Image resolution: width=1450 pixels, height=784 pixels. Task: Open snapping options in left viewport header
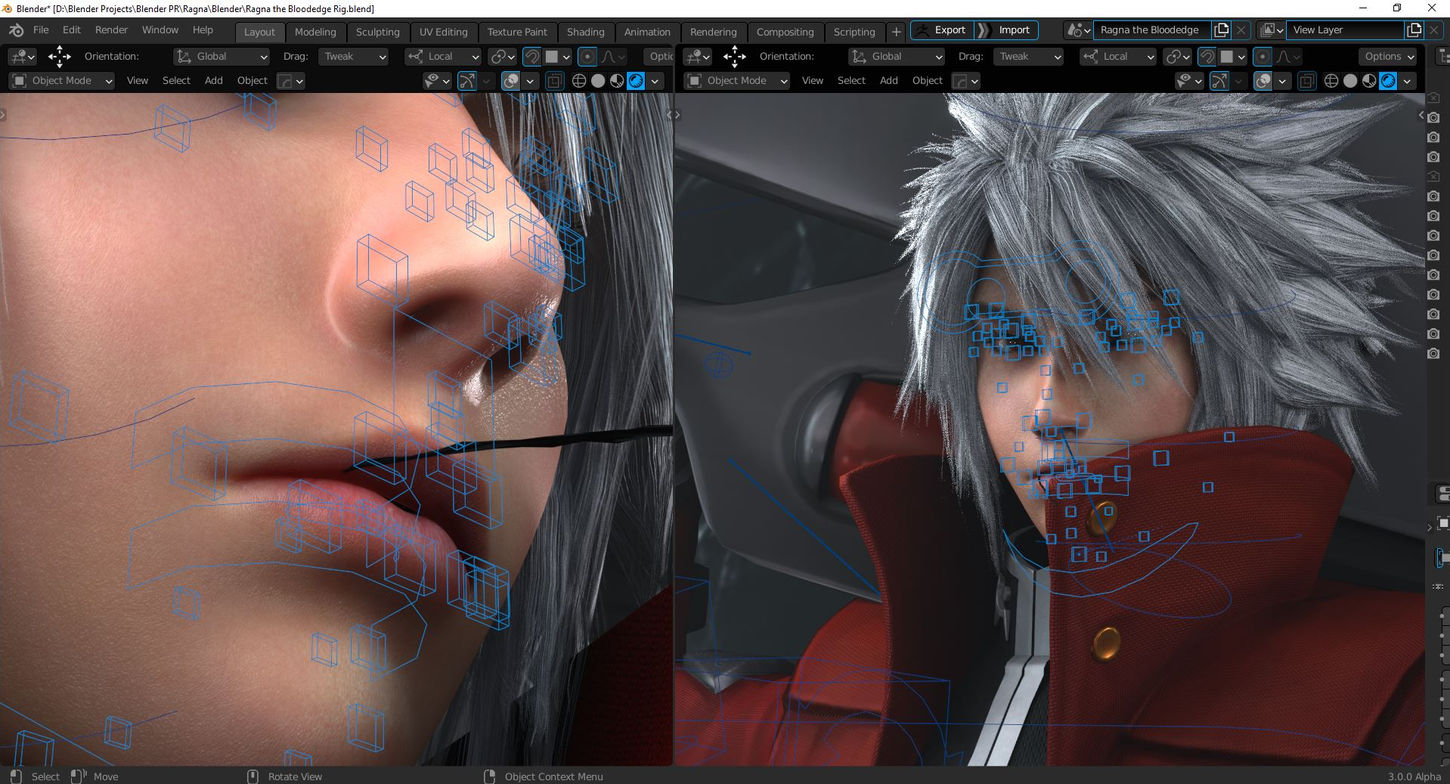coord(559,56)
